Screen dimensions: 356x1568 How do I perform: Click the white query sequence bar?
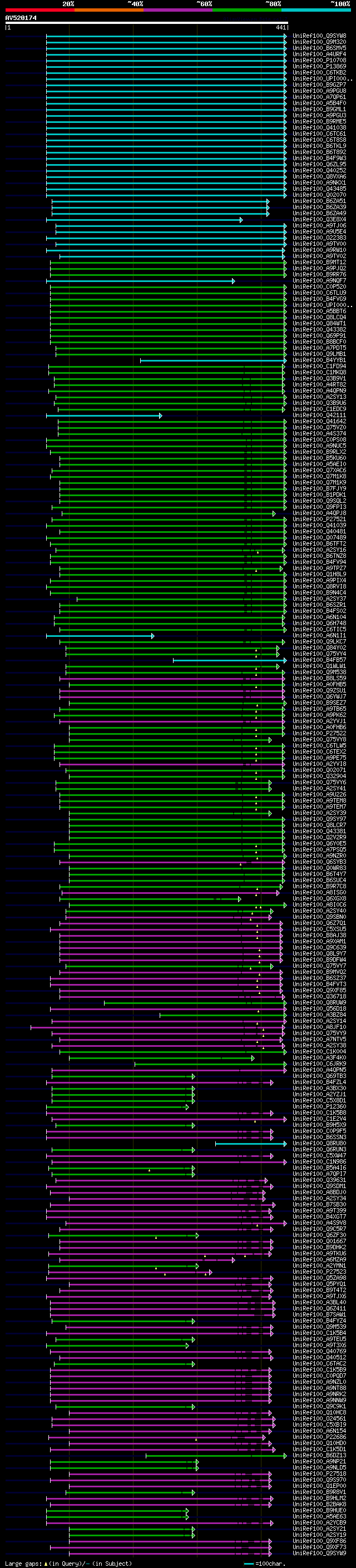pos(147,22)
